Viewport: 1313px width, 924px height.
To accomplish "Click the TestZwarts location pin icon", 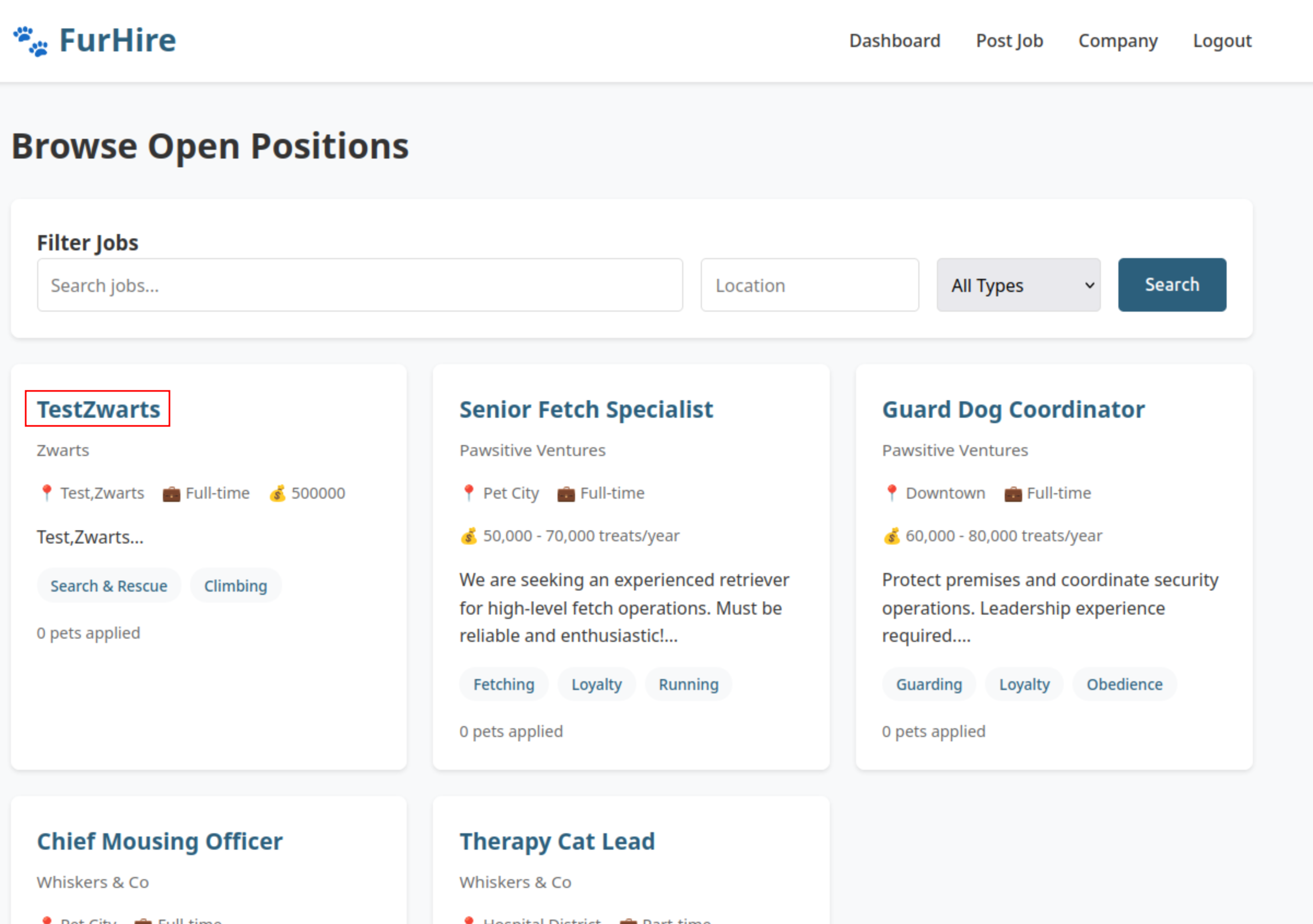I will click(x=47, y=493).
